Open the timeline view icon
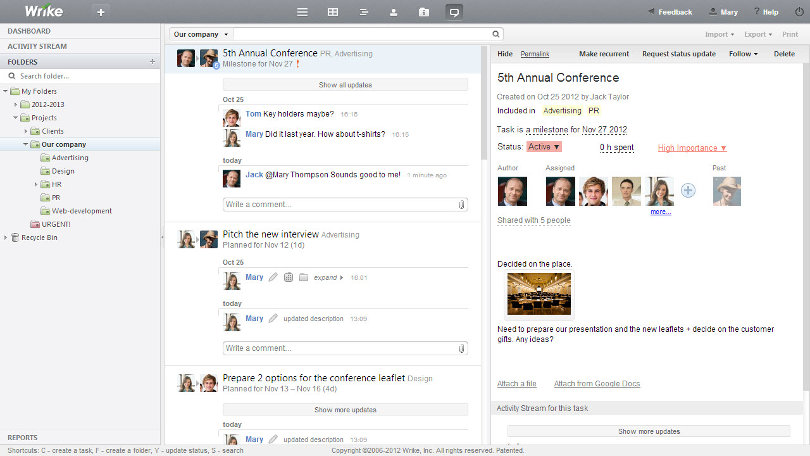810x456 pixels. 363,12
